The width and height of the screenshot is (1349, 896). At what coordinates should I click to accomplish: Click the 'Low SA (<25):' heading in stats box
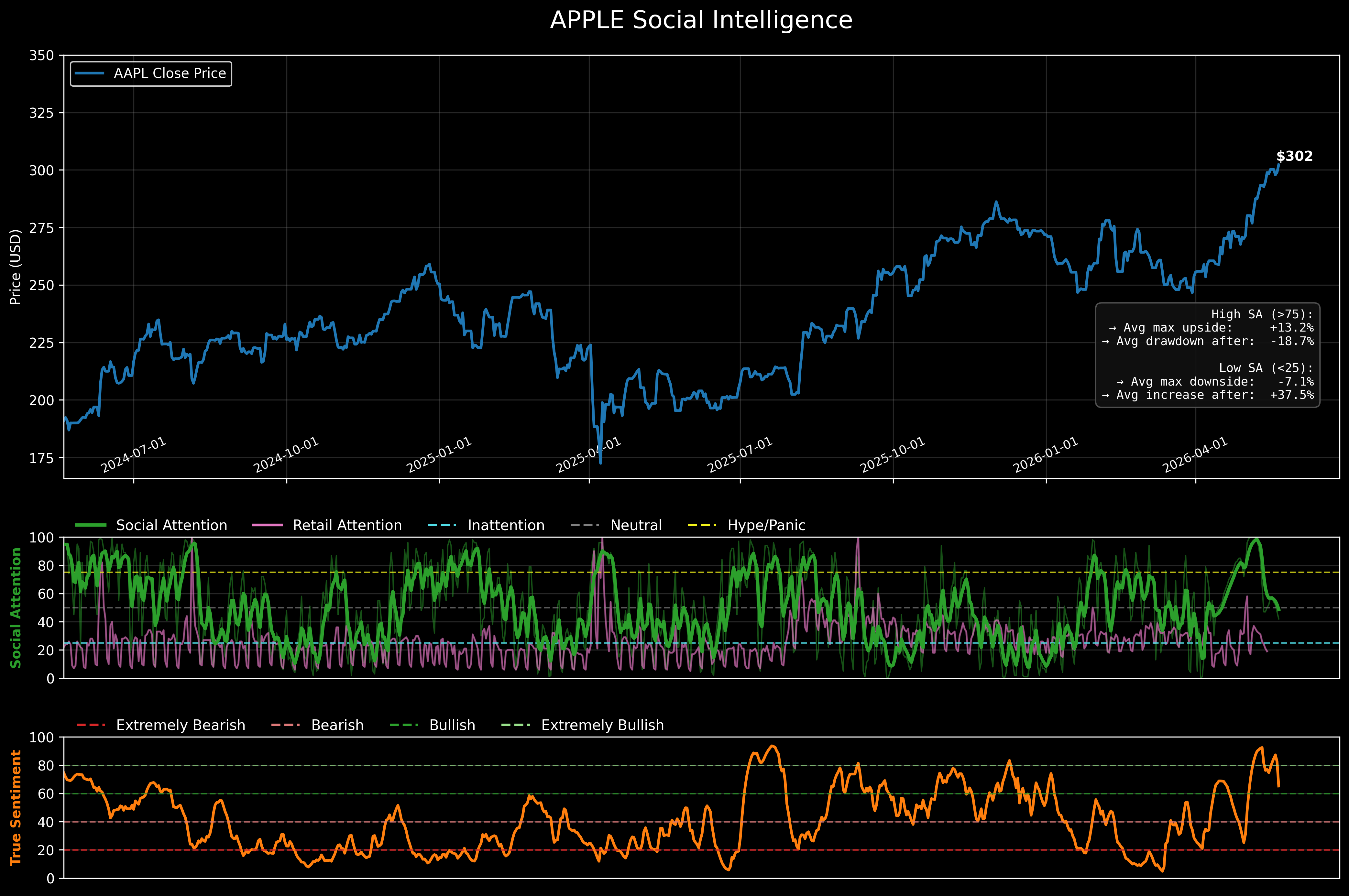(1266, 368)
